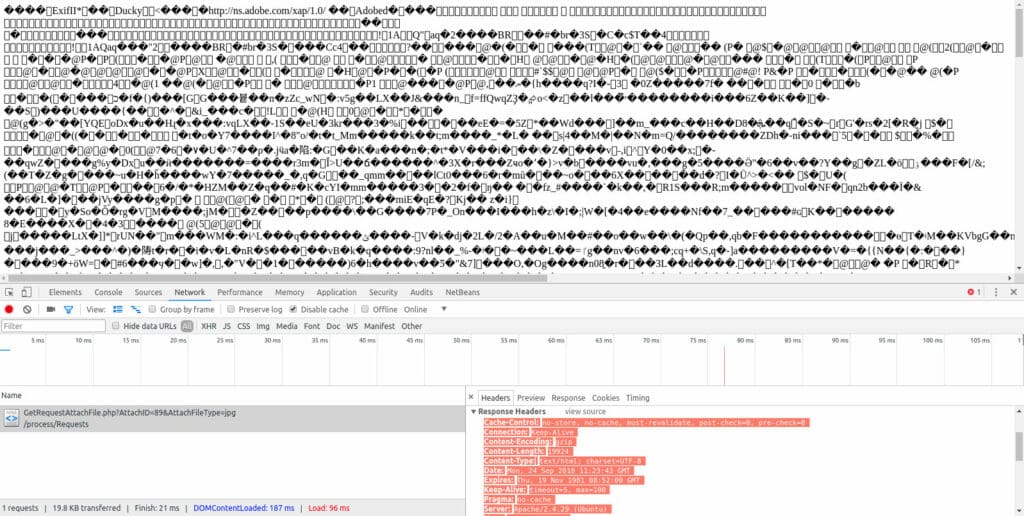Click the view source link
The width and height of the screenshot is (1024, 516).
click(x=585, y=411)
